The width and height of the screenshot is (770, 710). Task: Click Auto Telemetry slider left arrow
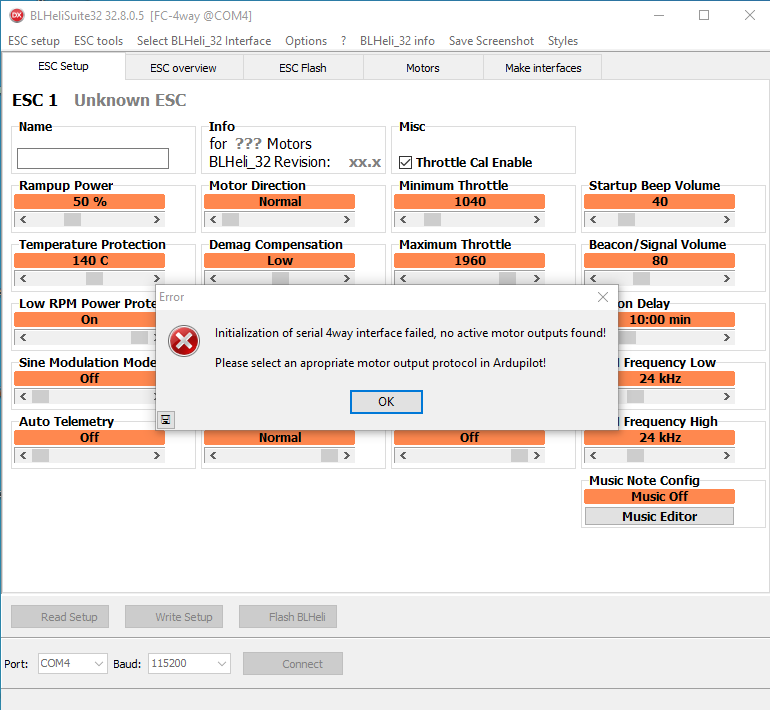pyautogui.click(x=23, y=456)
